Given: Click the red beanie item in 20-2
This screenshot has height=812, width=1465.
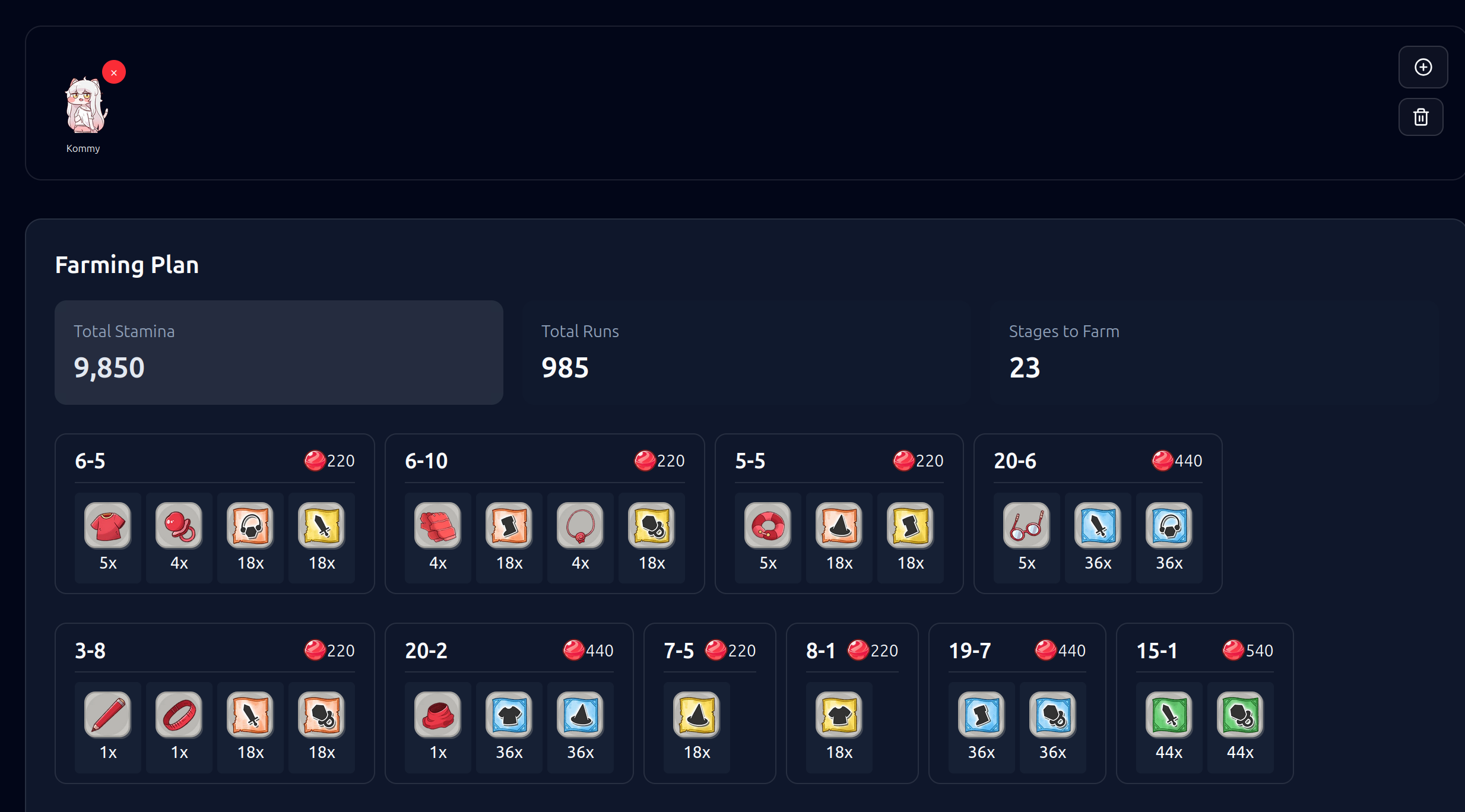Looking at the screenshot, I should [x=437, y=715].
